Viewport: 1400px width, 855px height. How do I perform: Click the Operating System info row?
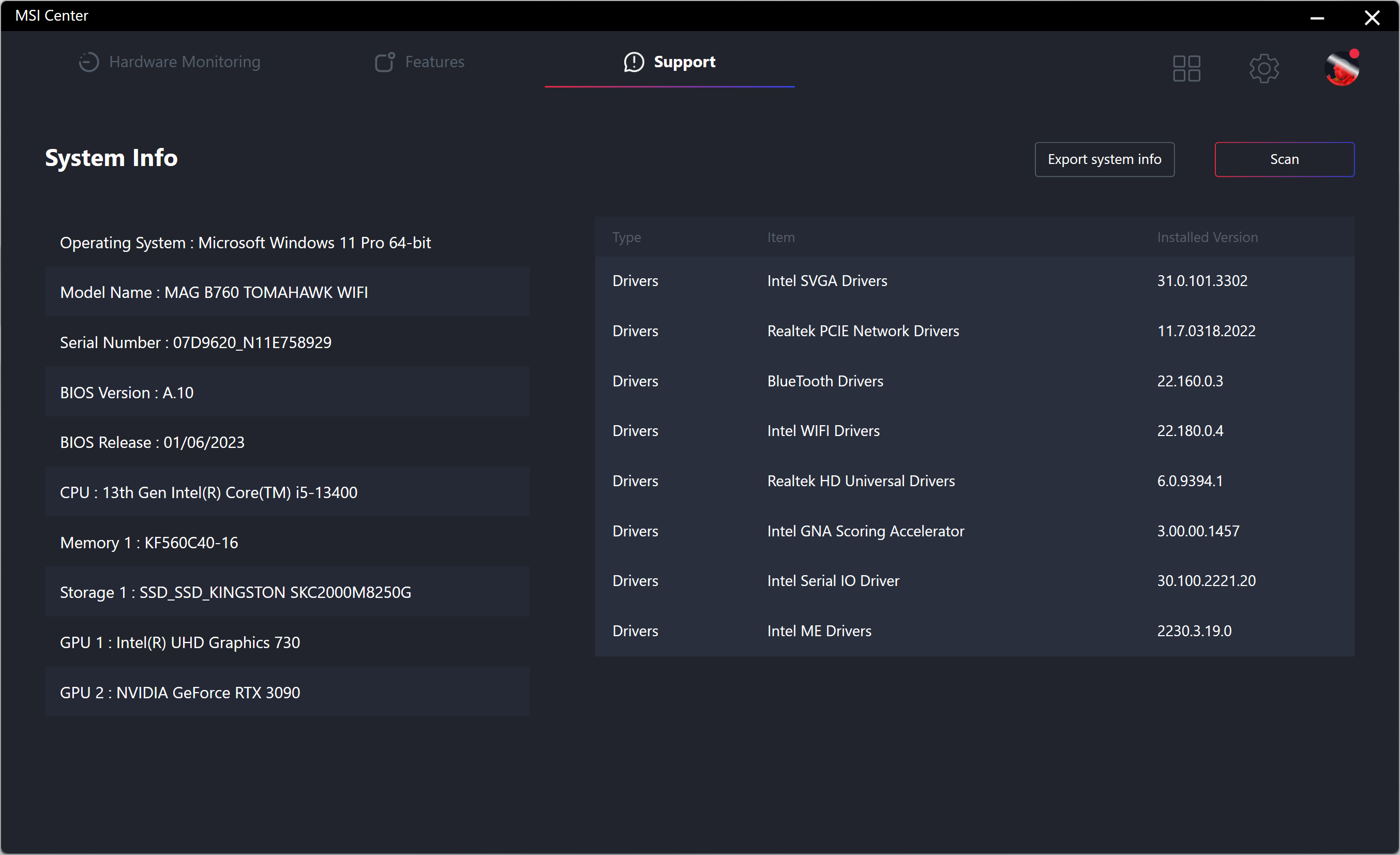(288, 243)
